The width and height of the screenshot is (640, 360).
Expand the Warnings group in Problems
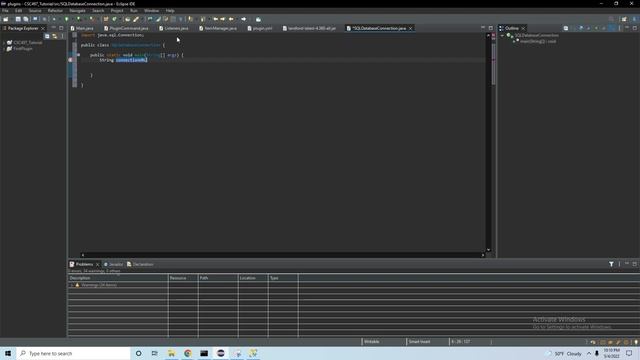click(71, 285)
